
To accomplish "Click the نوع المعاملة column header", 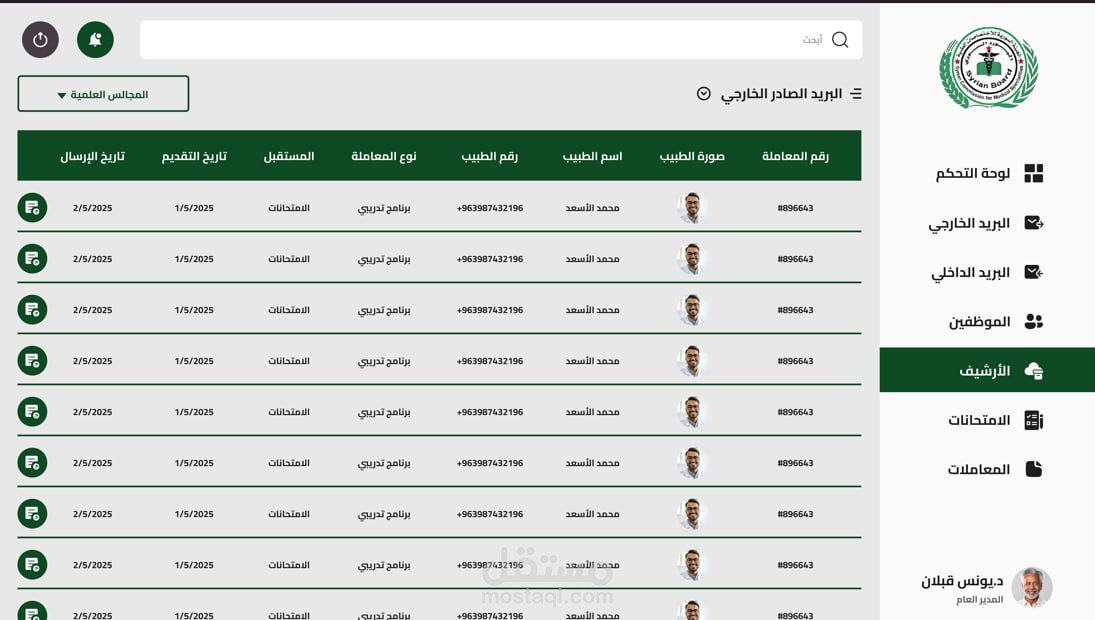I will 383,156.
